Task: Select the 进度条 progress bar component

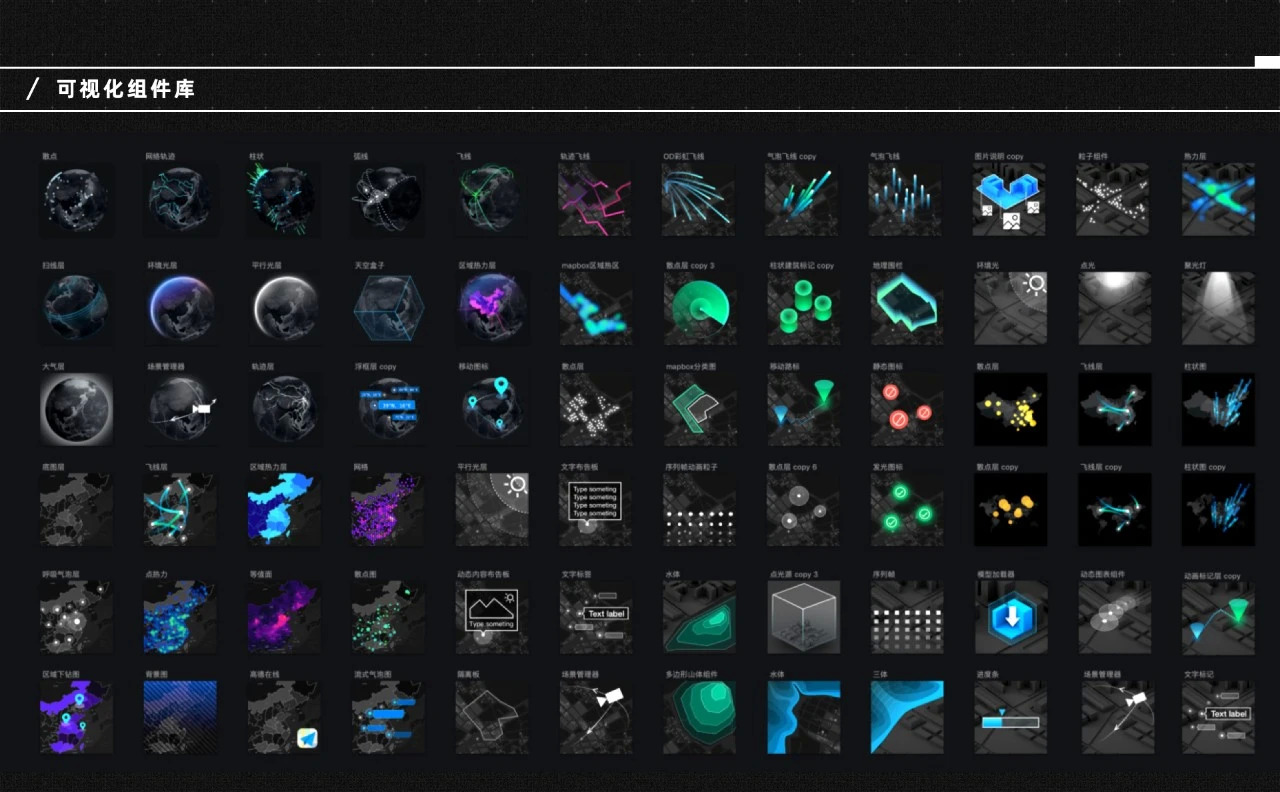Action: 1010,717
